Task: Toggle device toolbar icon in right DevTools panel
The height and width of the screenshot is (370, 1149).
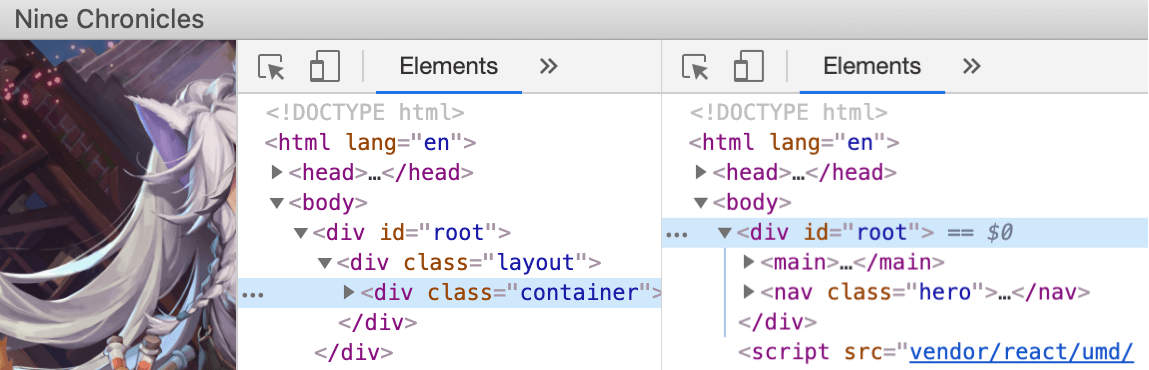Action: (749, 67)
